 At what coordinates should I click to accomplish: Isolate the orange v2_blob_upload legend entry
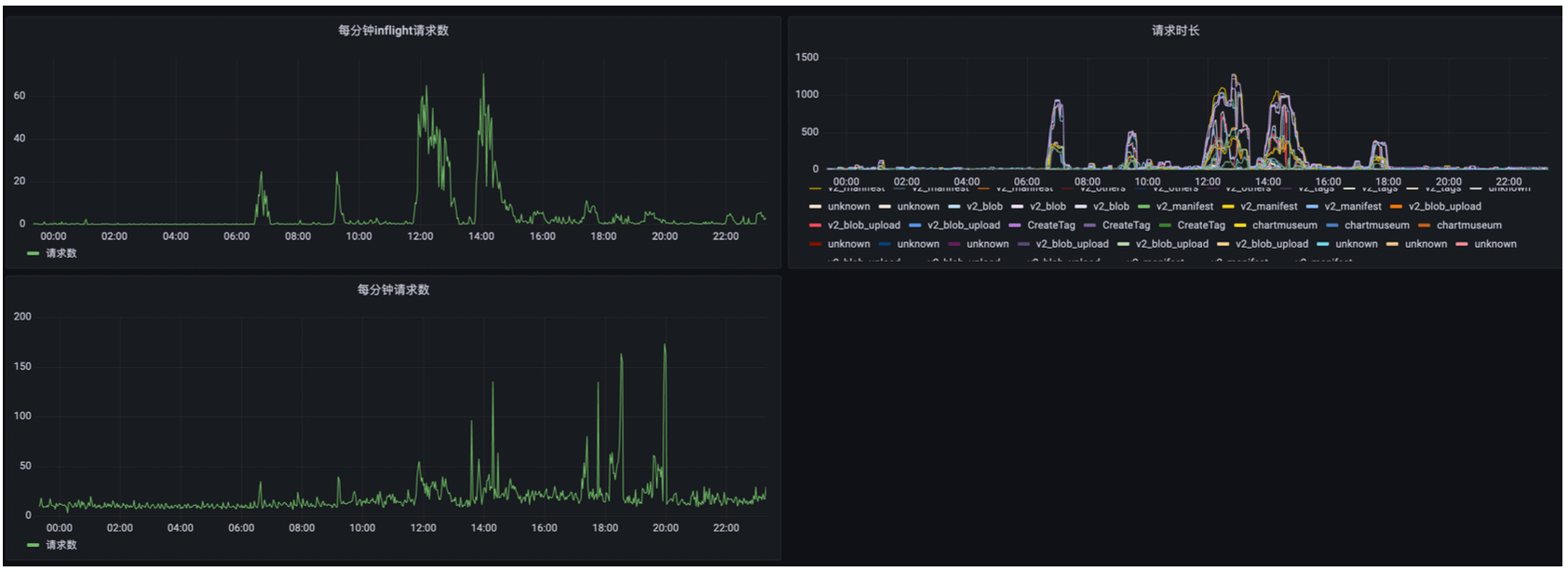tap(1444, 207)
